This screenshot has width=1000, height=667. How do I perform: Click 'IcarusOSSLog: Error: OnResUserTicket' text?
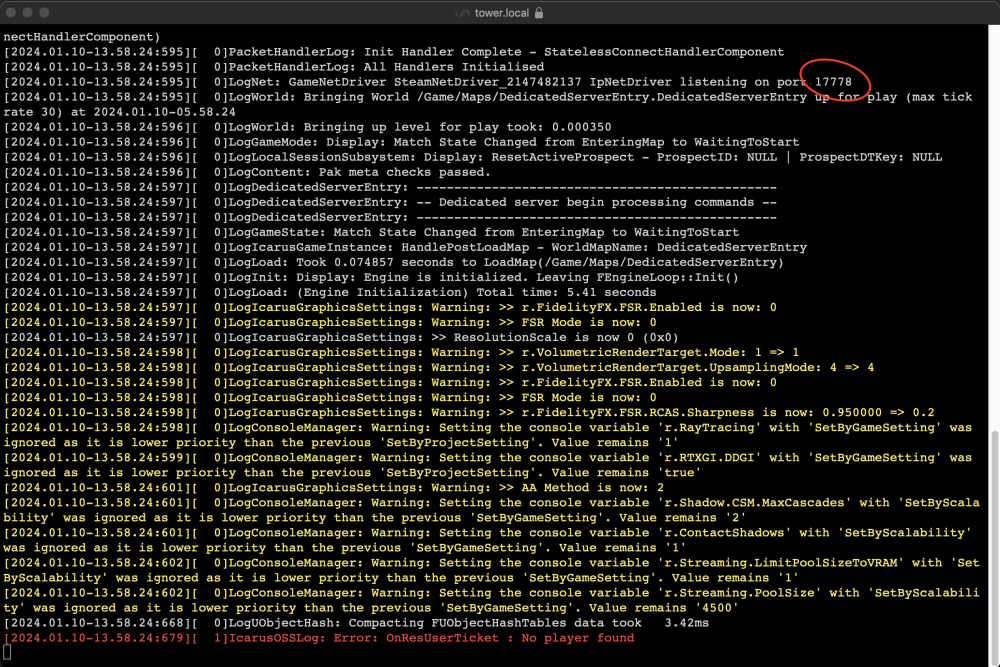tap(364, 638)
